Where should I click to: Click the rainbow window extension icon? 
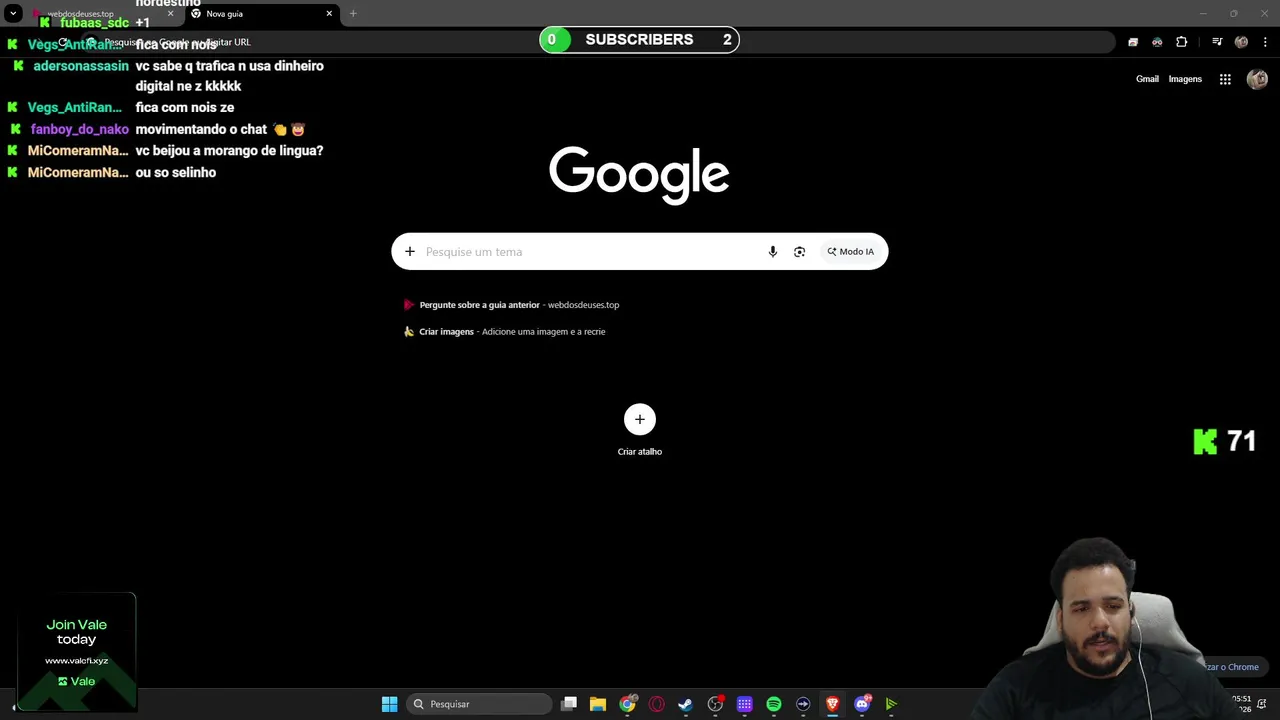[x=1133, y=42]
